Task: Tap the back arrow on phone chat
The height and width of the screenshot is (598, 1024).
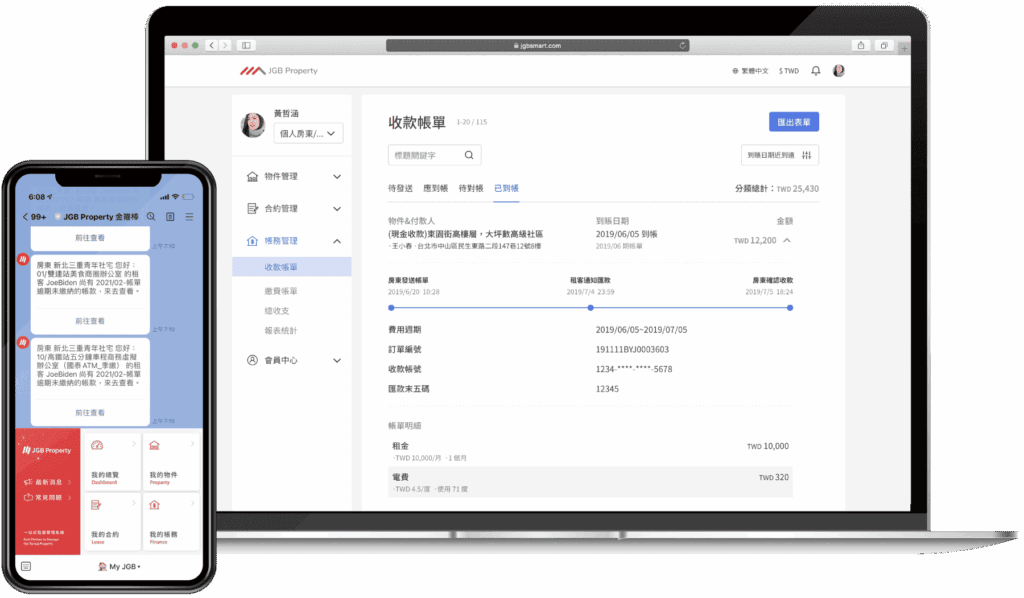Action: click(x=25, y=217)
